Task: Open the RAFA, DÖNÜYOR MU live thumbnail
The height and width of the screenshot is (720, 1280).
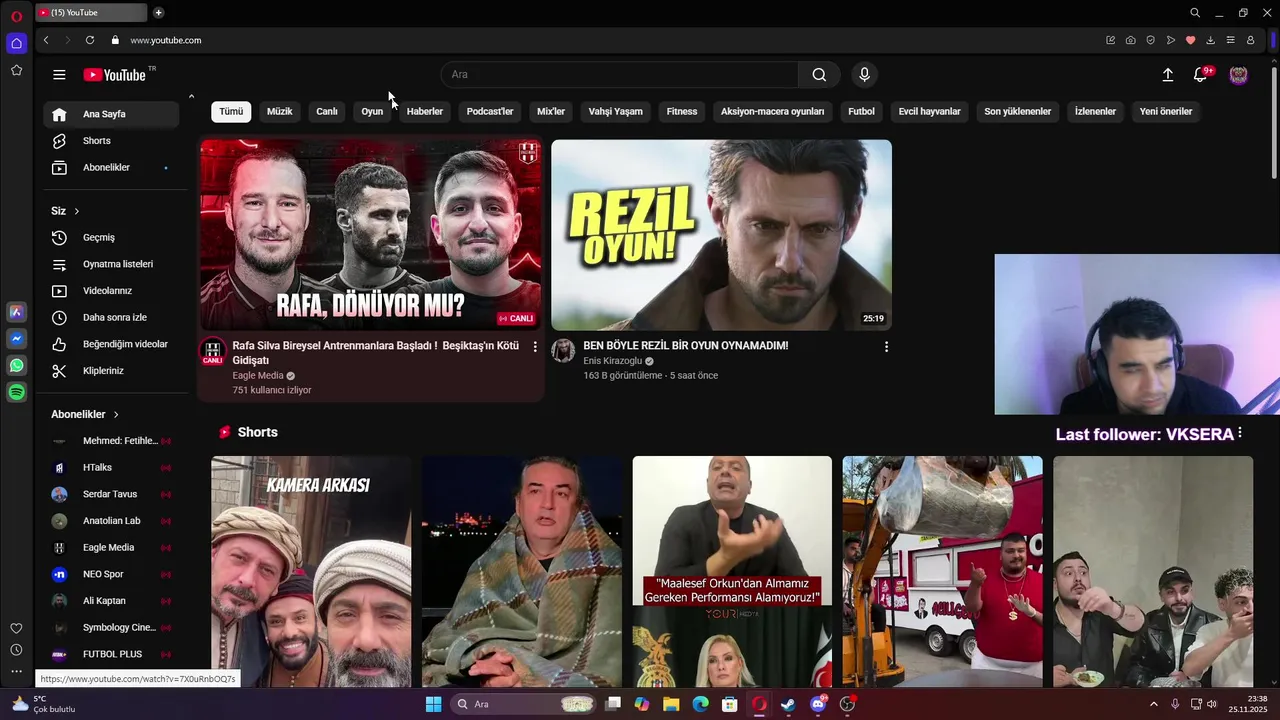Action: [370, 235]
